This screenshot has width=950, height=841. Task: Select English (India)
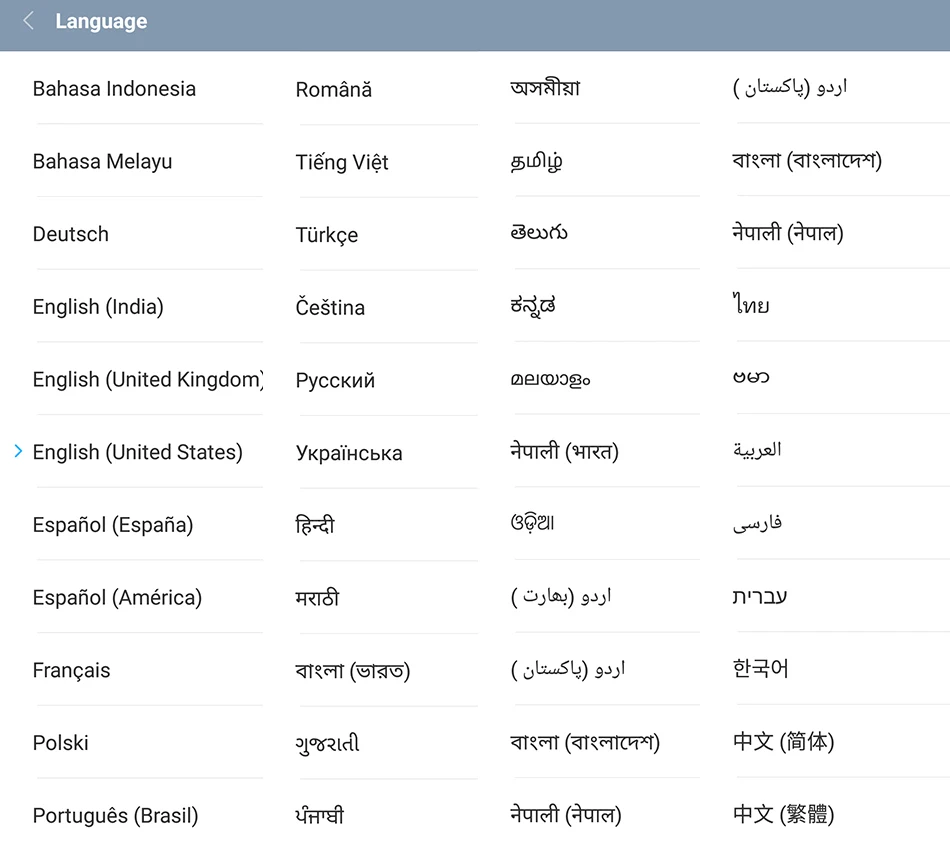click(x=98, y=307)
